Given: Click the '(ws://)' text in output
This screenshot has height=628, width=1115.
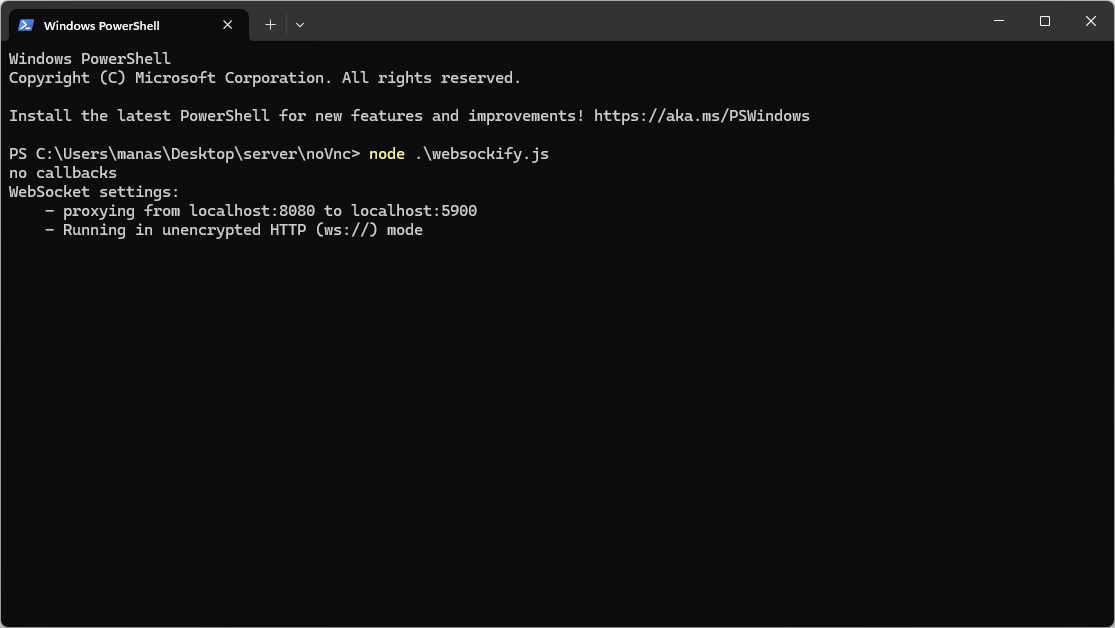Looking at the screenshot, I should point(346,230).
